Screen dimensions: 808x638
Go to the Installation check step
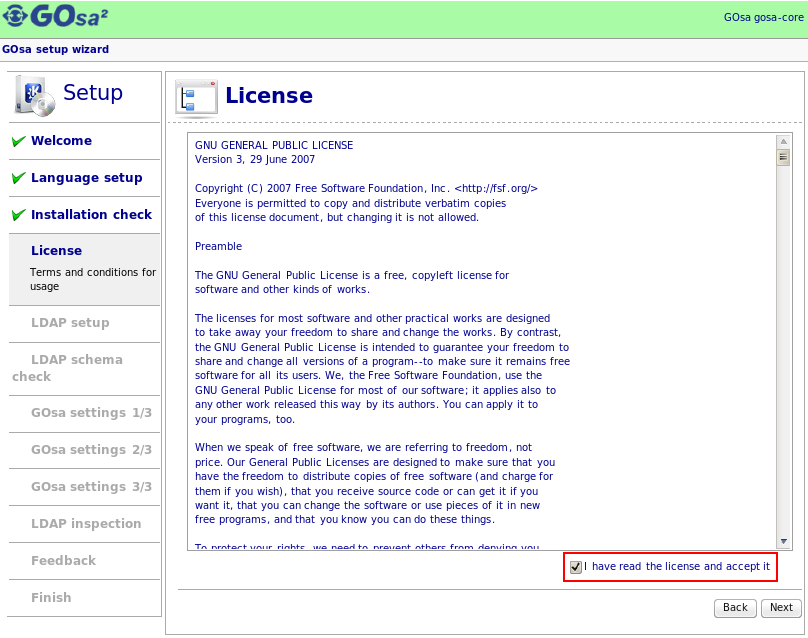91,215
